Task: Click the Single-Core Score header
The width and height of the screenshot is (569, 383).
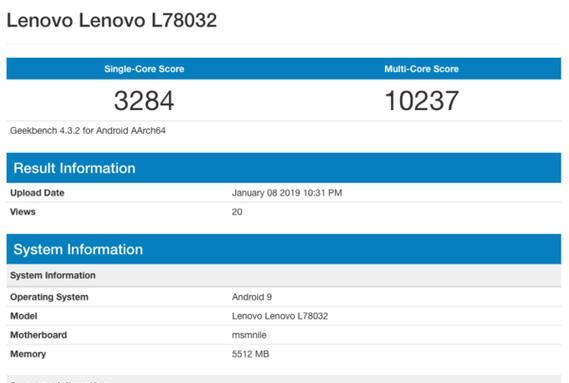Action: 144,69
